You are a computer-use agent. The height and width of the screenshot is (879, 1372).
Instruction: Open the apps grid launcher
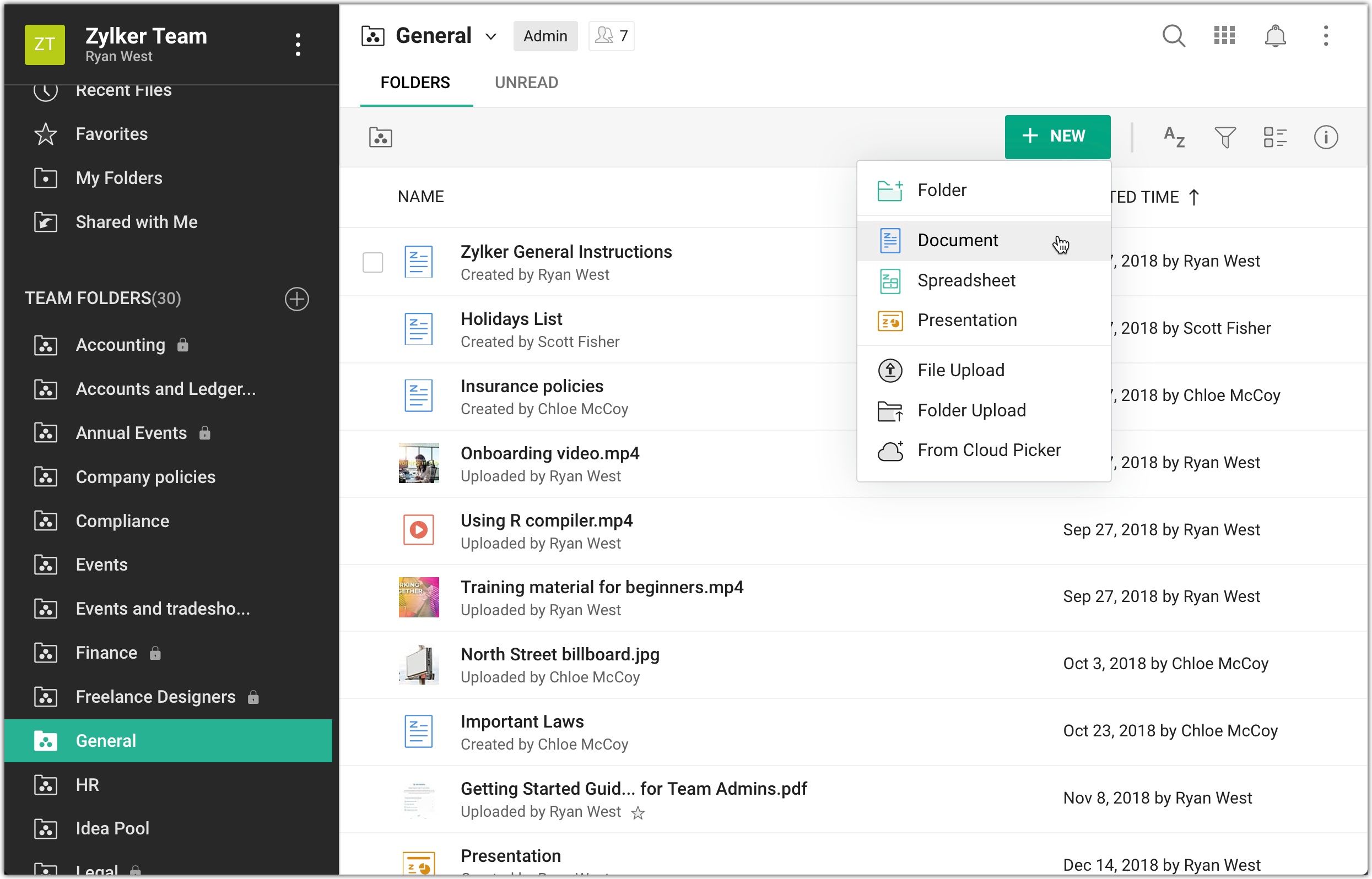pyautogui.click(x=1224, y=36)
